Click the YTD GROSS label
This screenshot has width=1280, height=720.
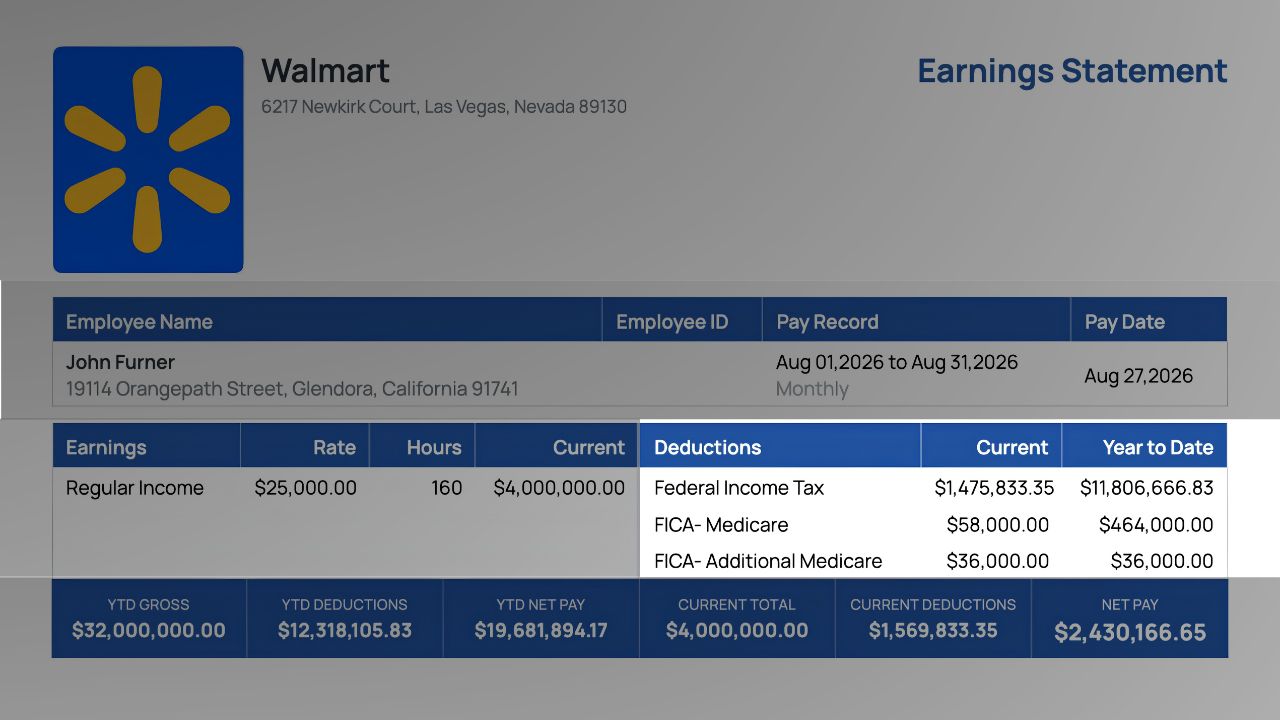pos(148,604)
